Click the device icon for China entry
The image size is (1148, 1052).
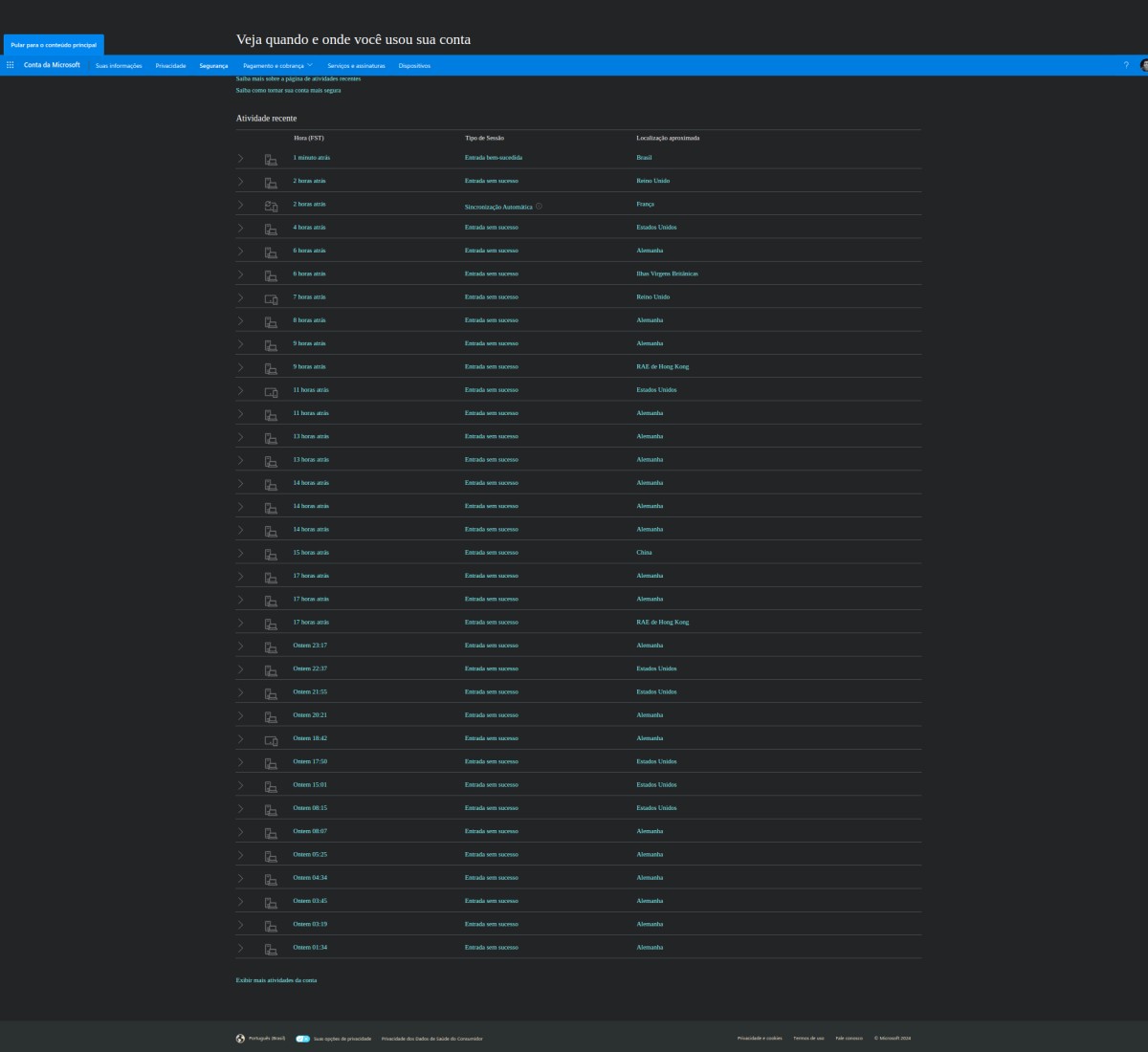tap(271, 553)
